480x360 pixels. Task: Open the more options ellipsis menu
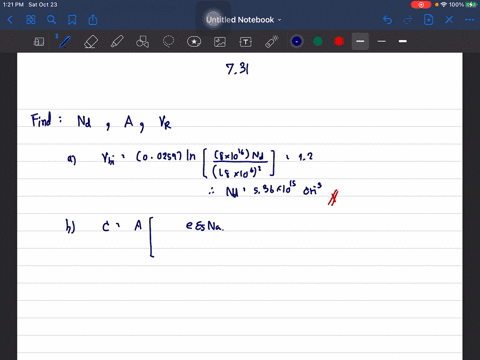tap(469, 20)
